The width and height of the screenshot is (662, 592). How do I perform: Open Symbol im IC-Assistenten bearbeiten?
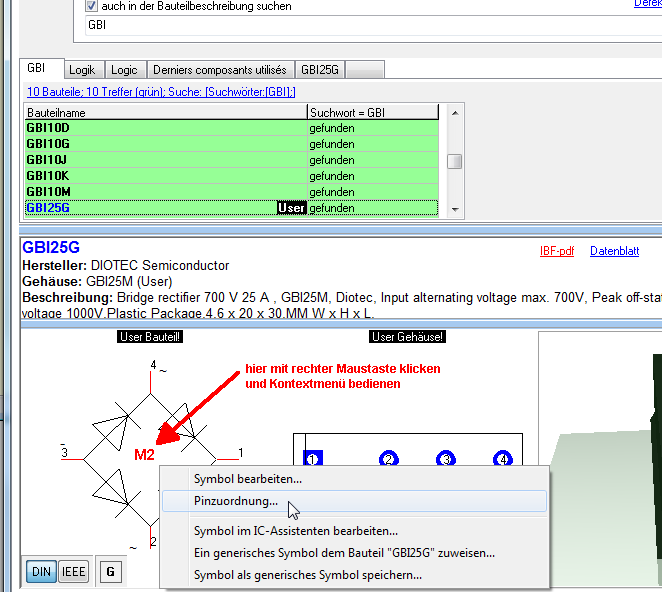295,531
